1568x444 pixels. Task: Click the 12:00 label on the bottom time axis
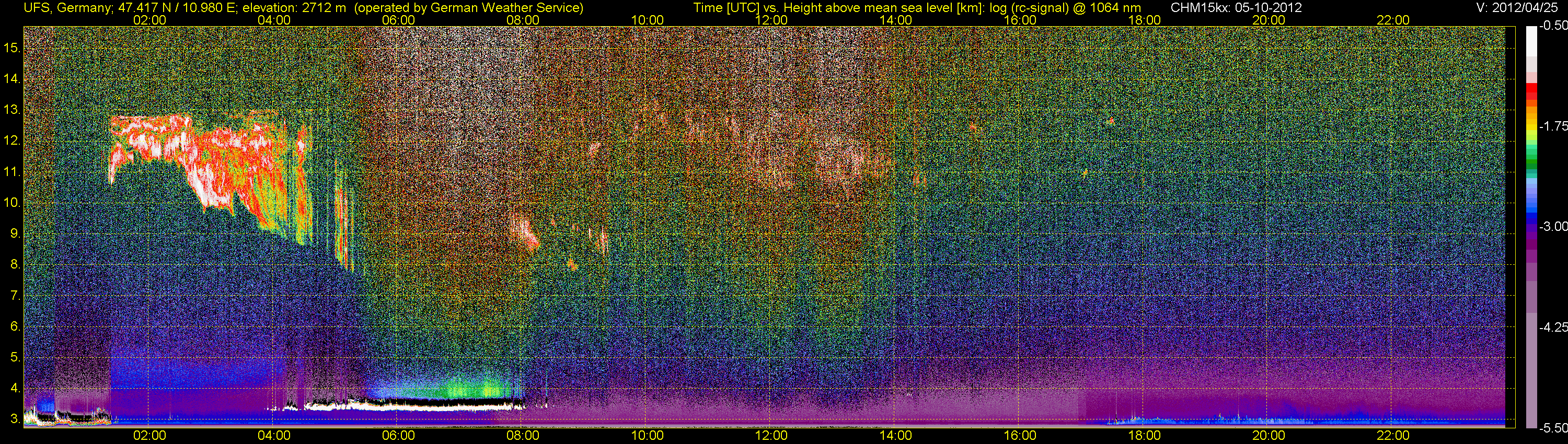tap(771, 436)
